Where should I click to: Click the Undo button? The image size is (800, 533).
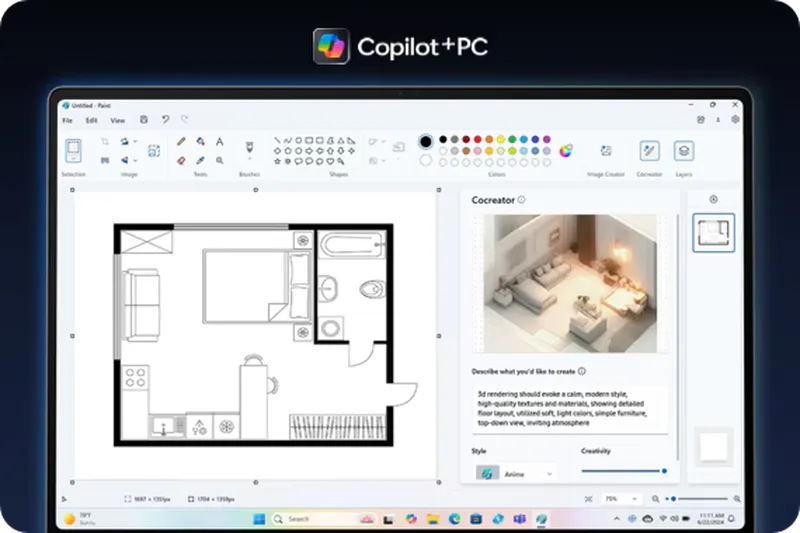[166, 119]
